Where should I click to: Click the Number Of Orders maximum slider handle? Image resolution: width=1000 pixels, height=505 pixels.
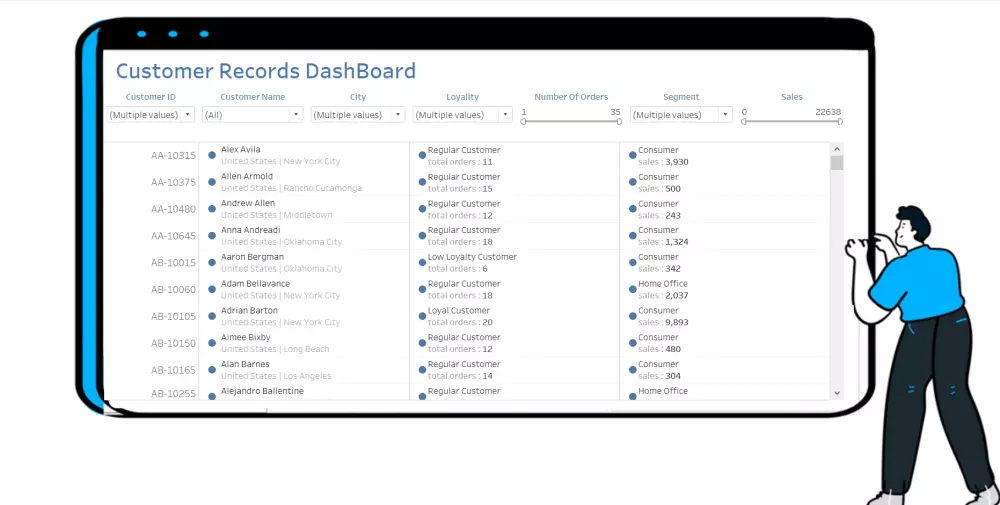point(619,122)
